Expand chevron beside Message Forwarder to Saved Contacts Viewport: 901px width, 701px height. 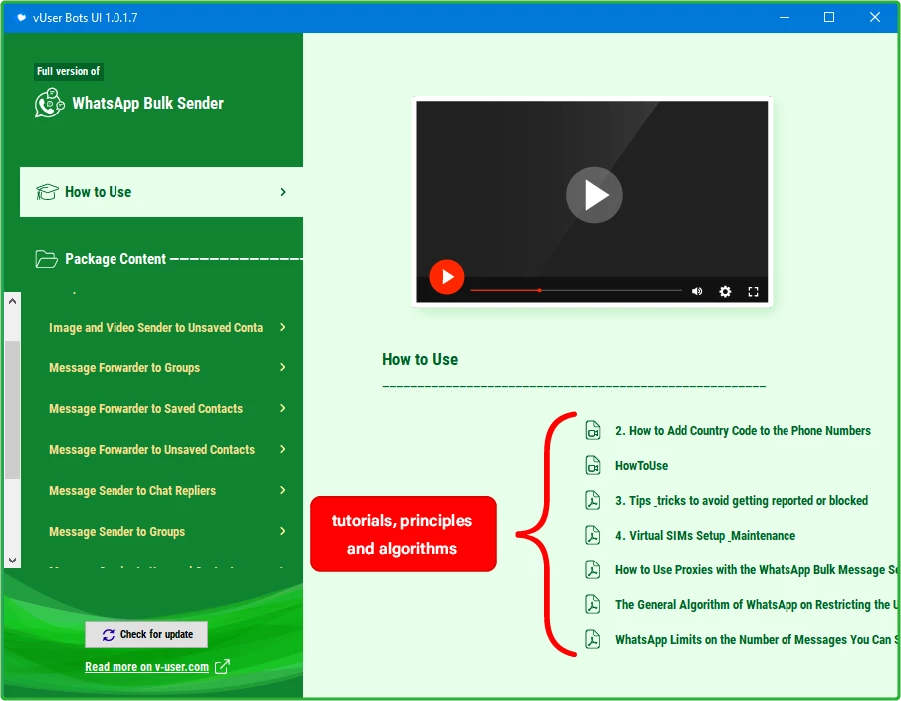(283, 408)
